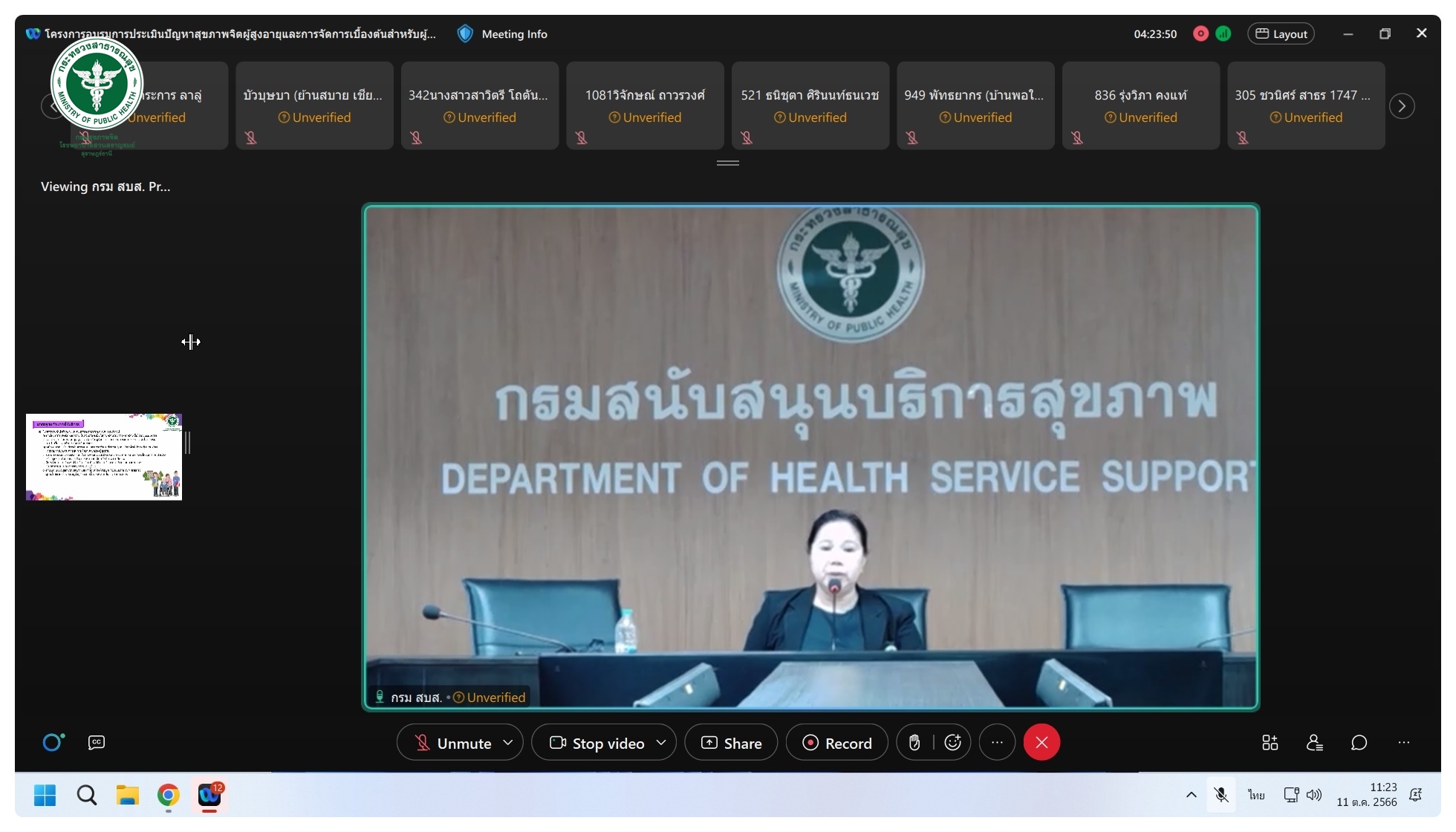Toggle closed captions
The width and height of the screenshot is (1456, 832).
tap(97, 742)
